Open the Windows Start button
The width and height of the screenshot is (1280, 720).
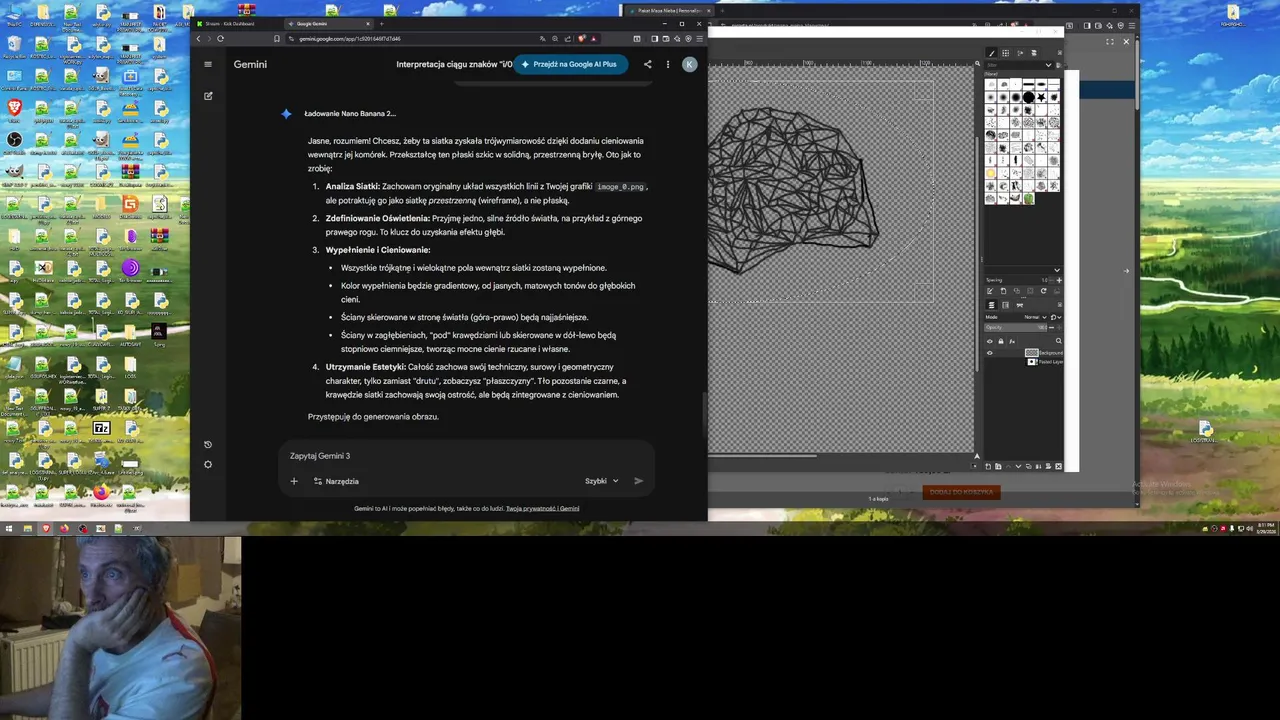pos(9,528)
